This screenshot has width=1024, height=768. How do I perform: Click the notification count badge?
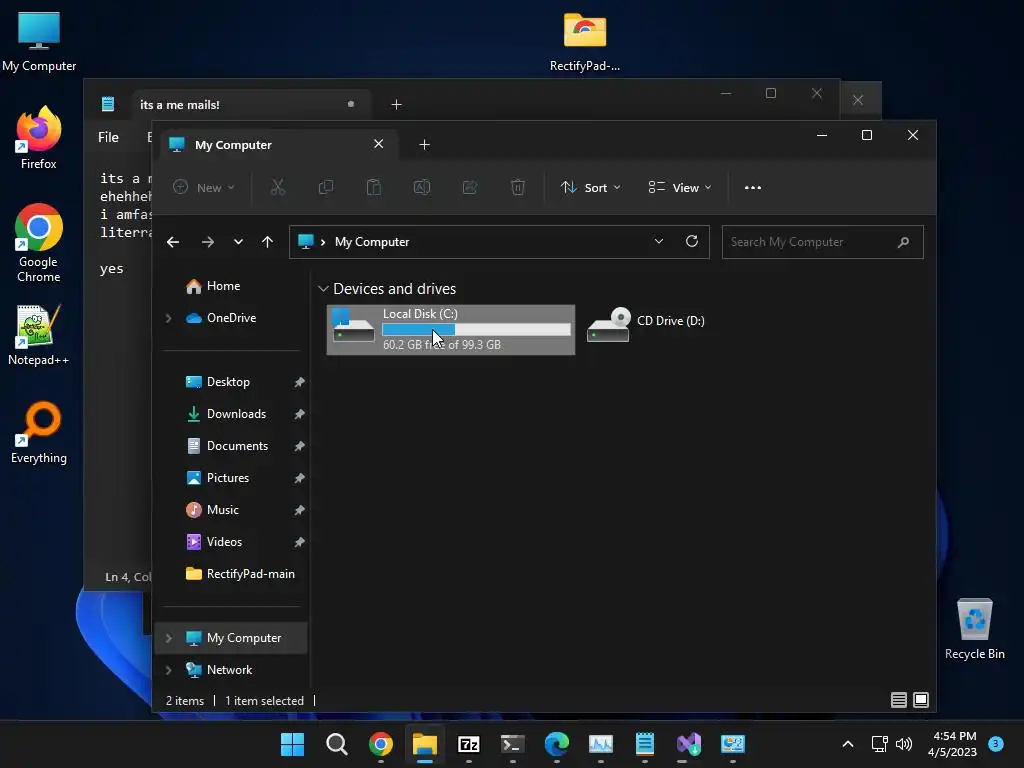(x=996, y=743)
